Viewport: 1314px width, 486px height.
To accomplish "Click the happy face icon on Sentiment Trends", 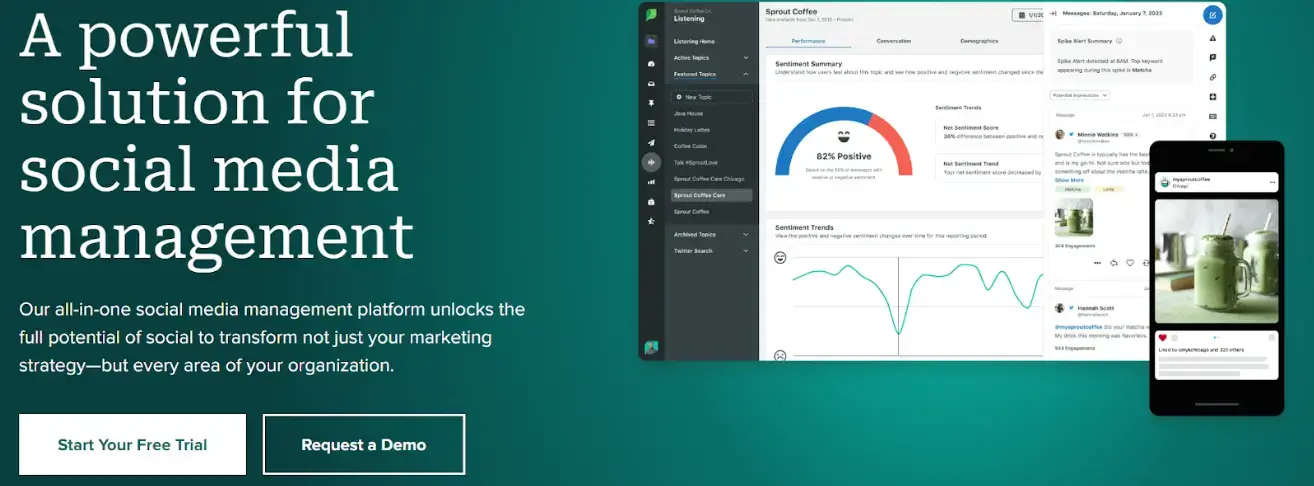I will 780,258.
